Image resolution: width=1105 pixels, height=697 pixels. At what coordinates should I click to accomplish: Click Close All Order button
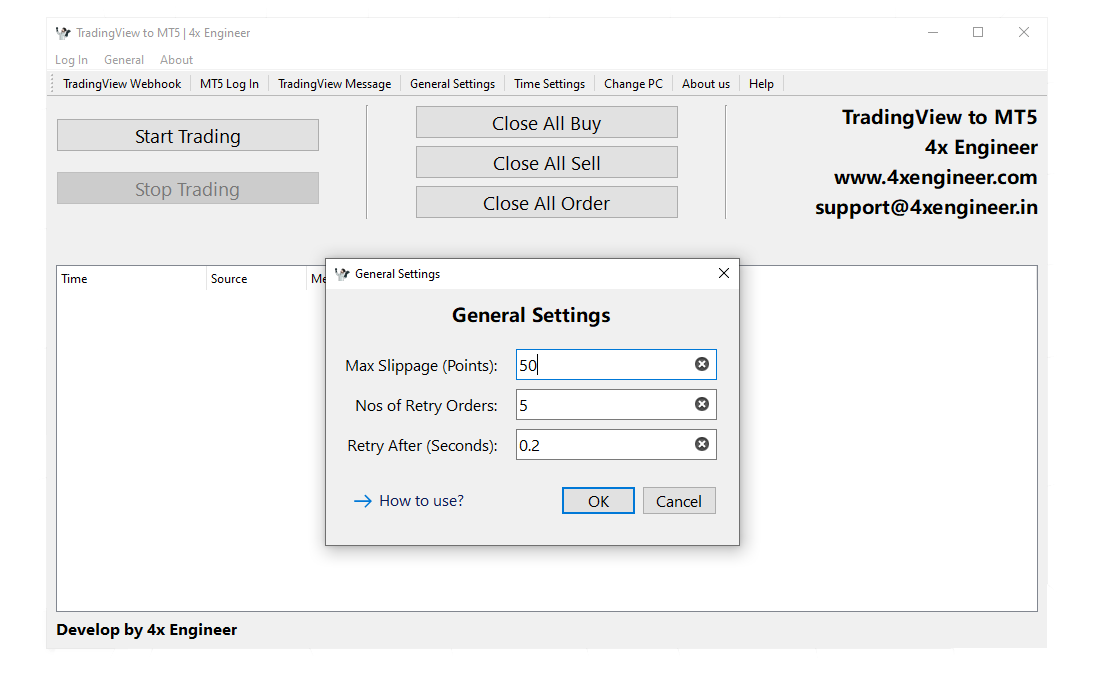(x=547, y=203)
